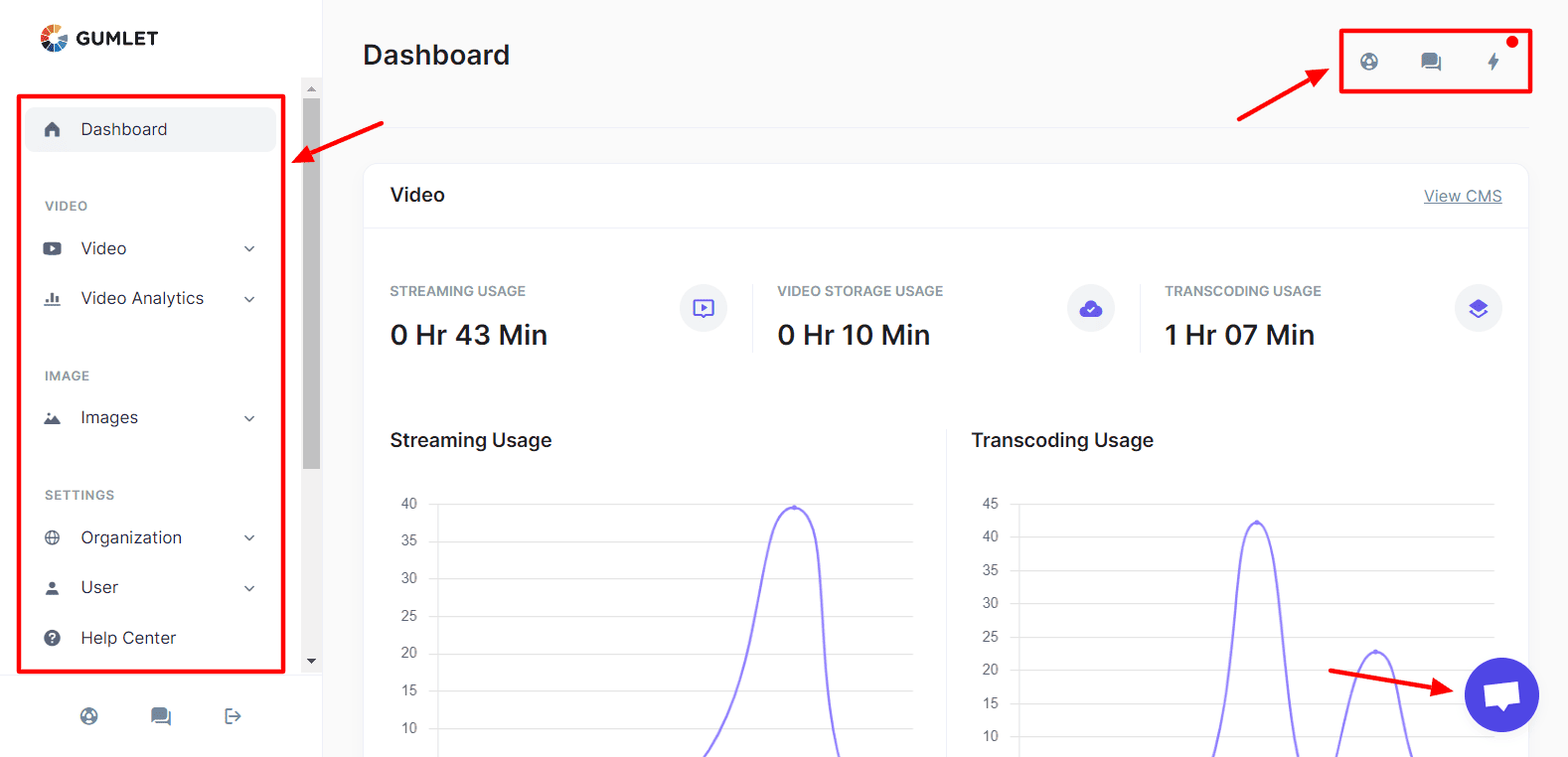The width and height of the screenshot is (1568, 757).
Task: Click the support lifebuoy icon in header
Action: [1369, 62]
